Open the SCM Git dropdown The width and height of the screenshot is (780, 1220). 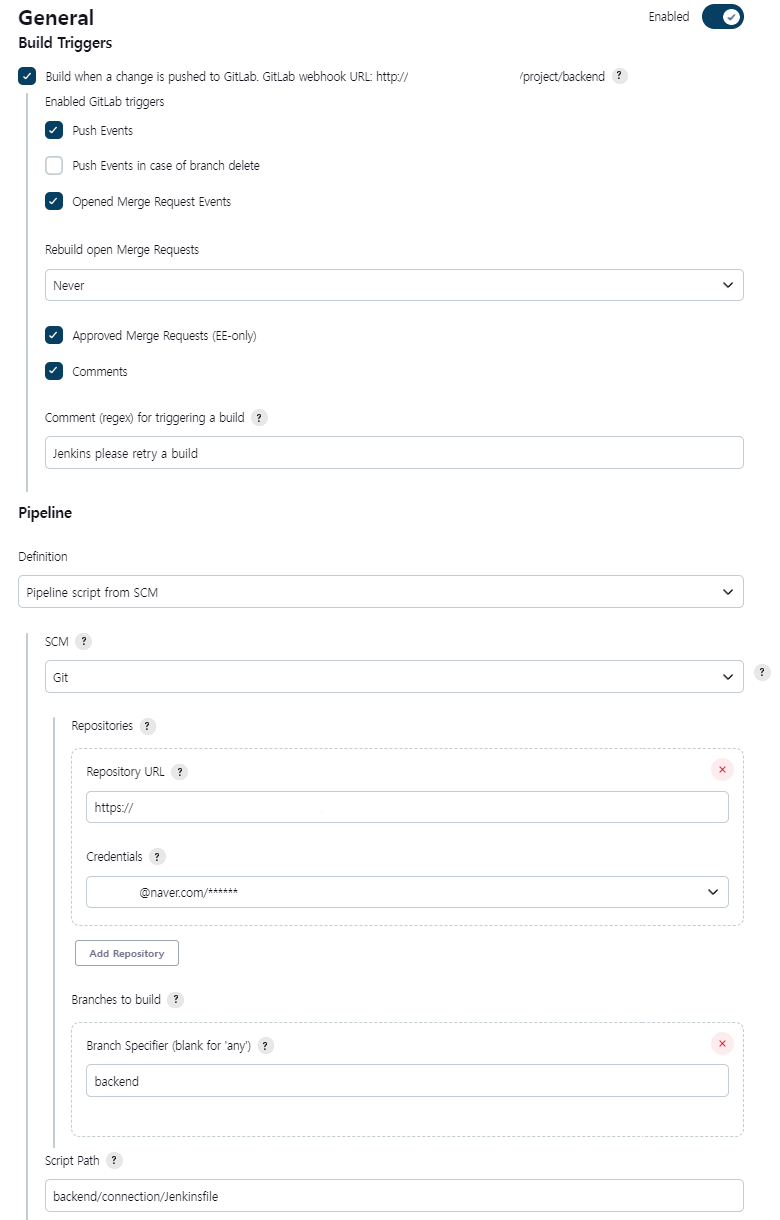(394, 677)
